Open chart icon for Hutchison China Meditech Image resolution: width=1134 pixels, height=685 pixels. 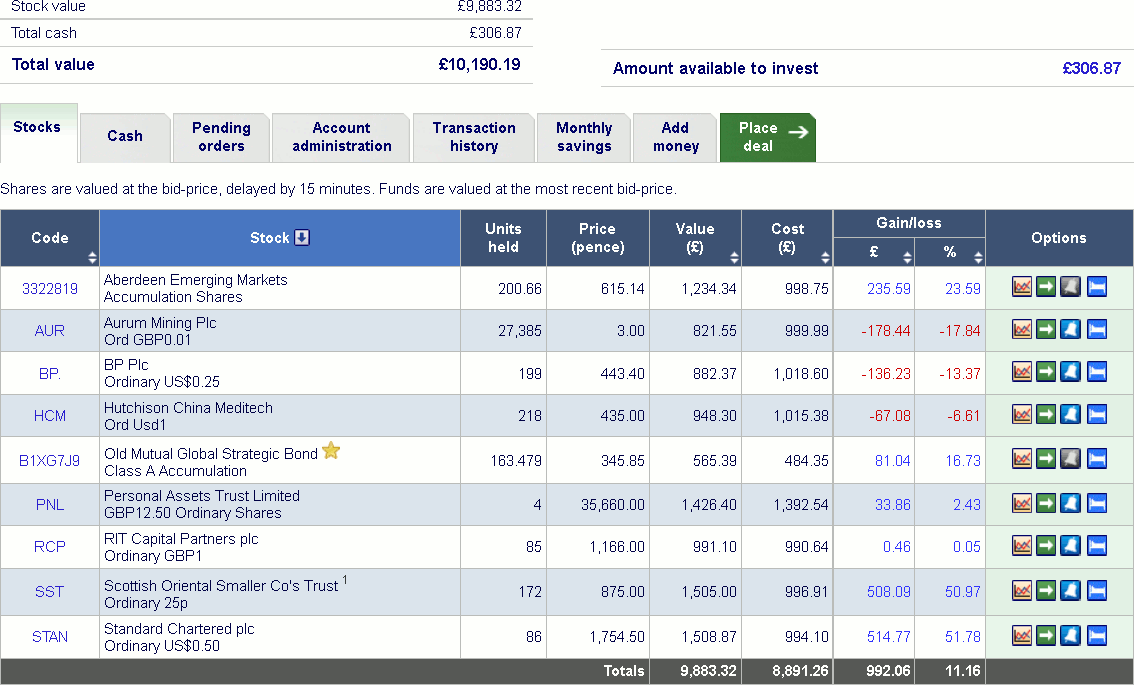pyautogui.click(x=1021, y=414)
